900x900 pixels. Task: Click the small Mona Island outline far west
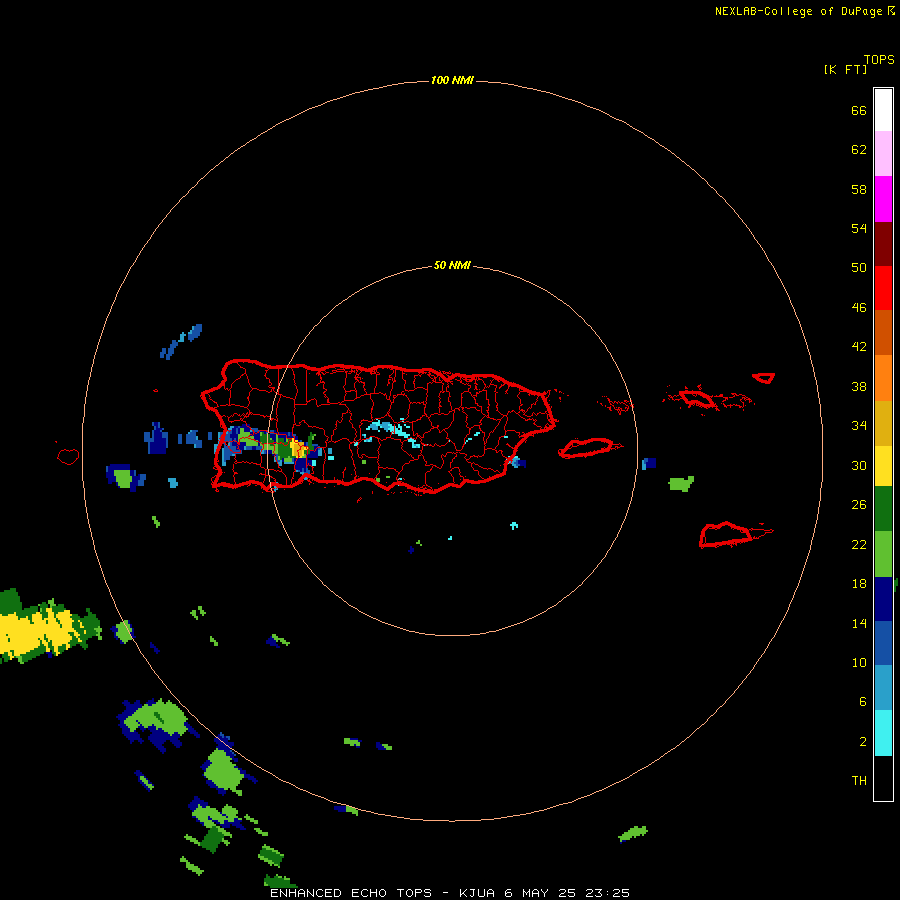point(68,456)
